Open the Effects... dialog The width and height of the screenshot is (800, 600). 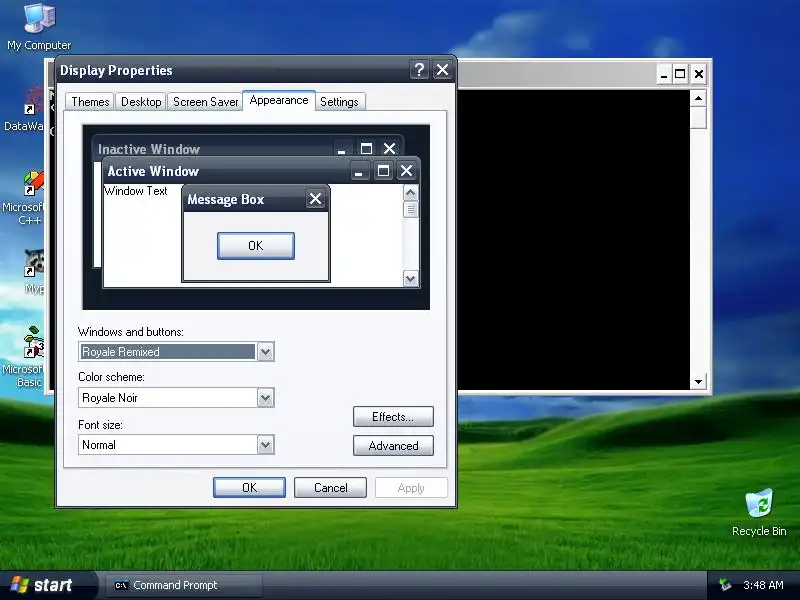(x=393, y=417)
